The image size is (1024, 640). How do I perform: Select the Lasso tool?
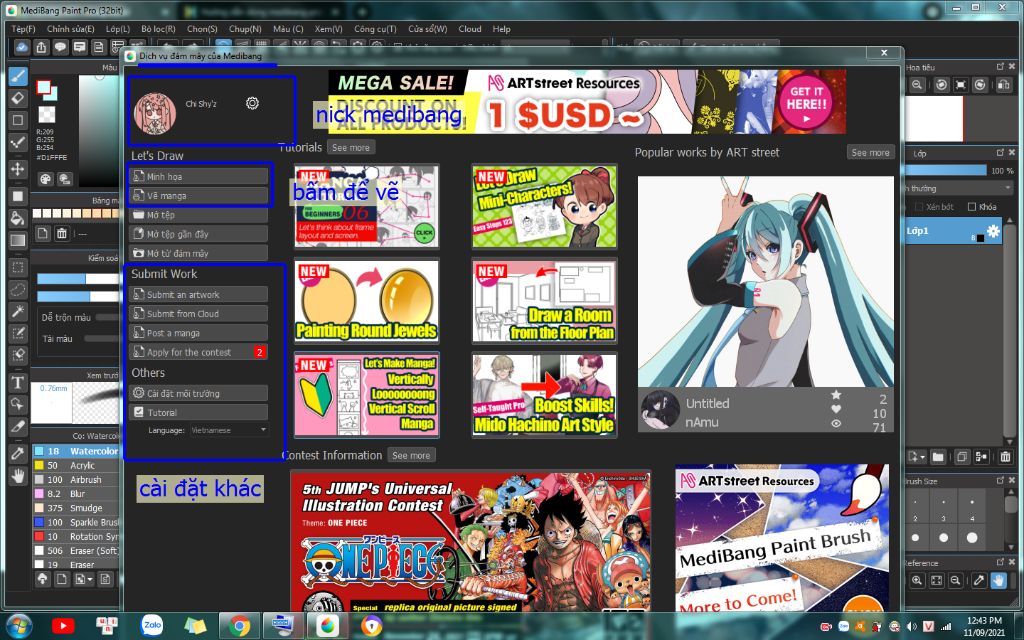click(x=18, y=289)
